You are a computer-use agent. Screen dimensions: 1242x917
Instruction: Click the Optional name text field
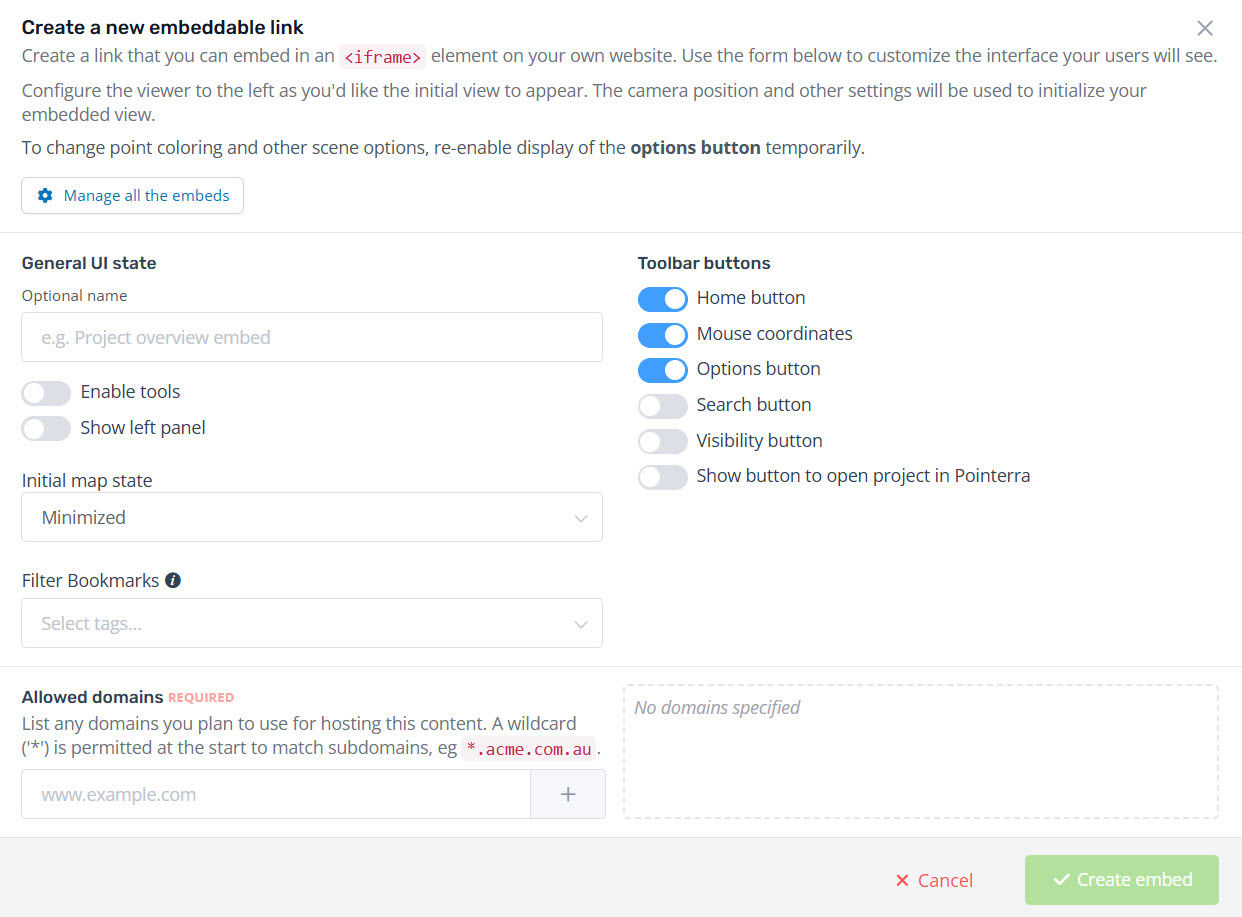pyautogui.click(x=312, y=337)
